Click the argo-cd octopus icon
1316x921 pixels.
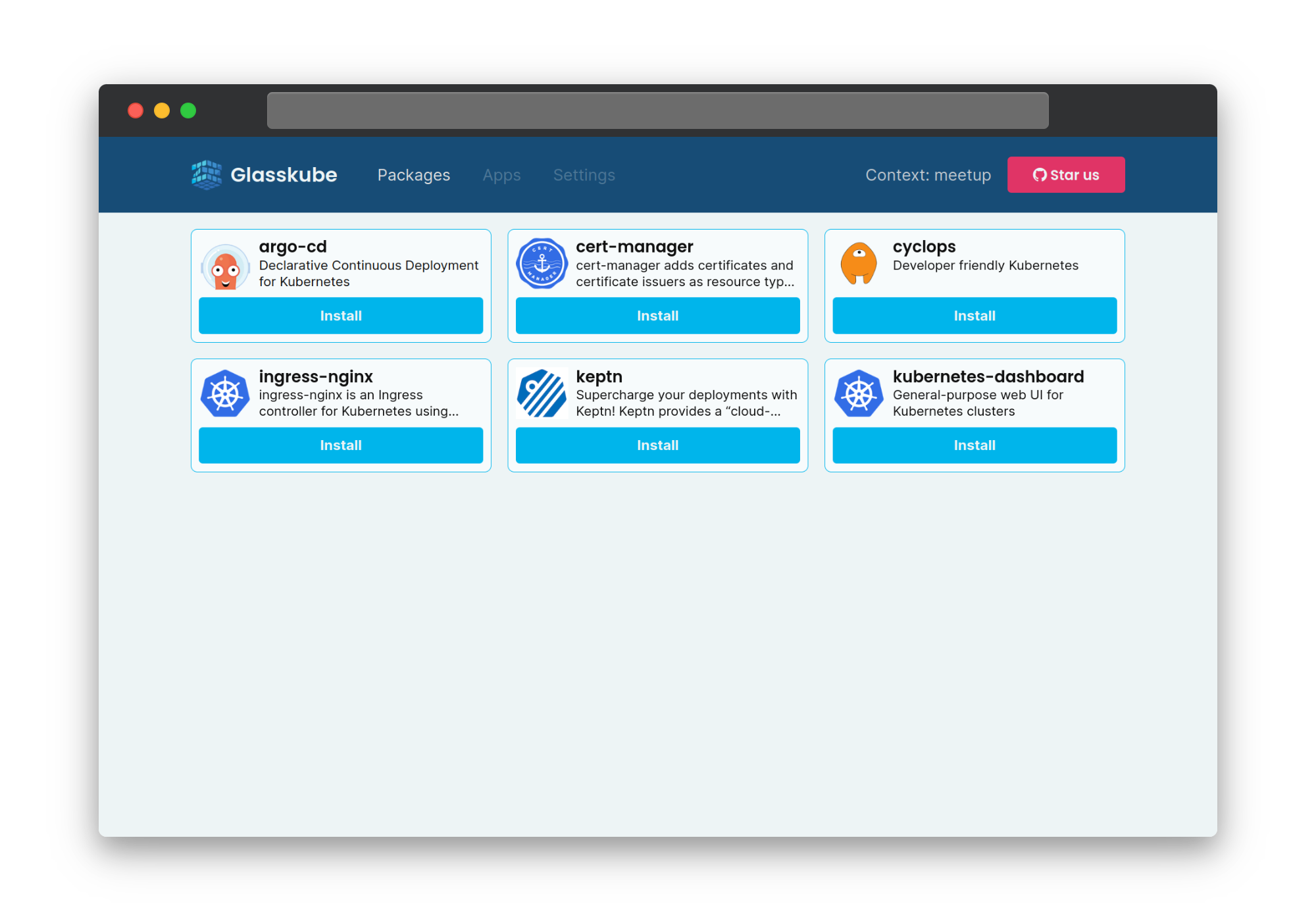coord(226,266)
